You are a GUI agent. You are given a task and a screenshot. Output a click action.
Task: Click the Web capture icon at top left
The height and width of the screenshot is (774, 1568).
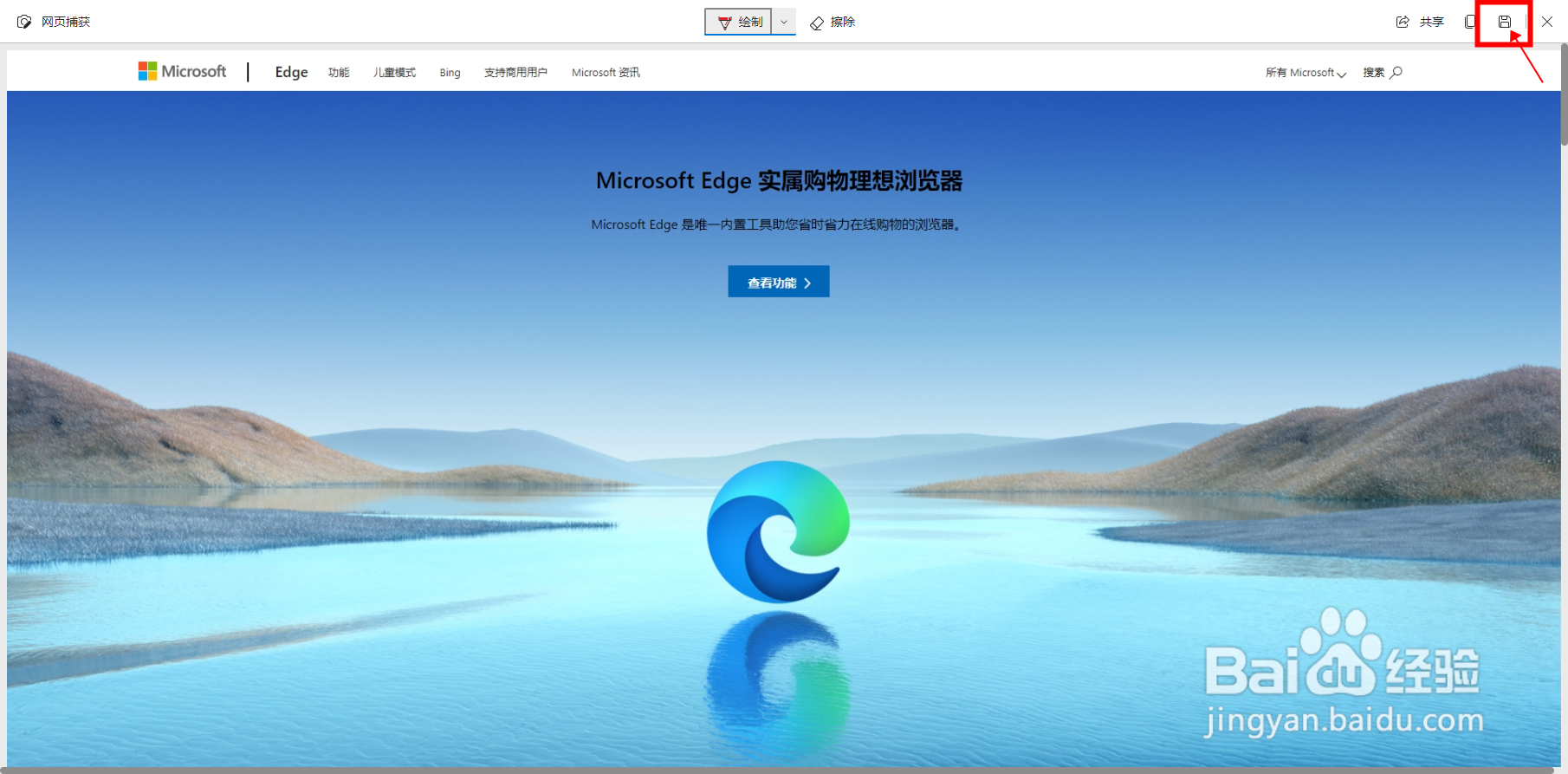pos(24,22)
